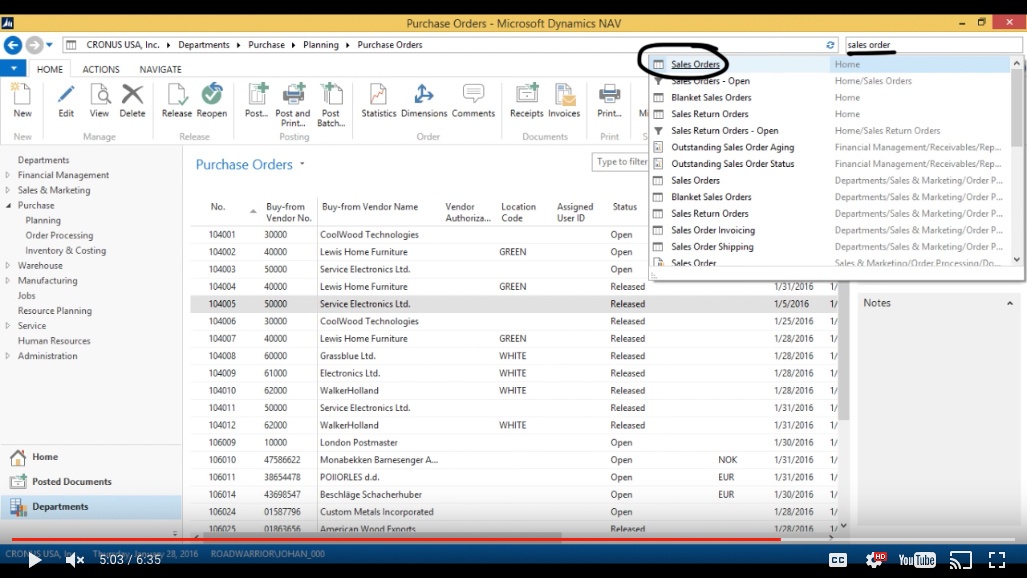Open the Statistics icon
This screenshot has height=578, width=1027.
378,94
